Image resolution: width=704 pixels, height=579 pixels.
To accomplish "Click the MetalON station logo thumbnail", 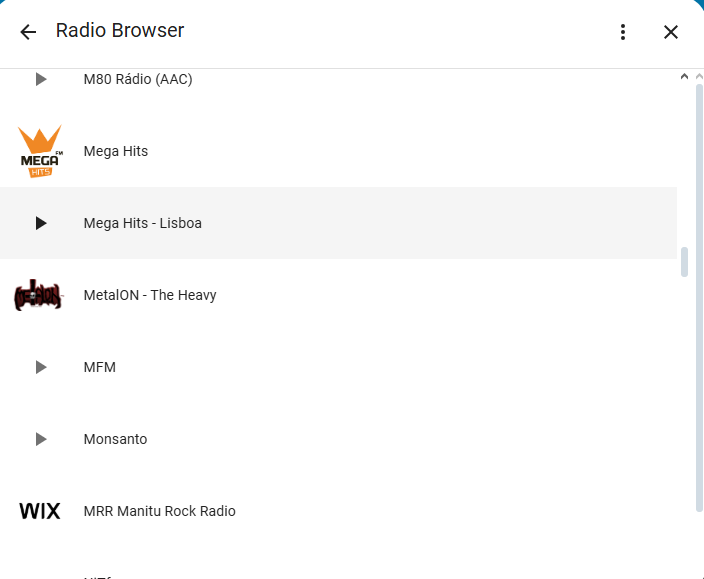I will (x=39, y=295).
